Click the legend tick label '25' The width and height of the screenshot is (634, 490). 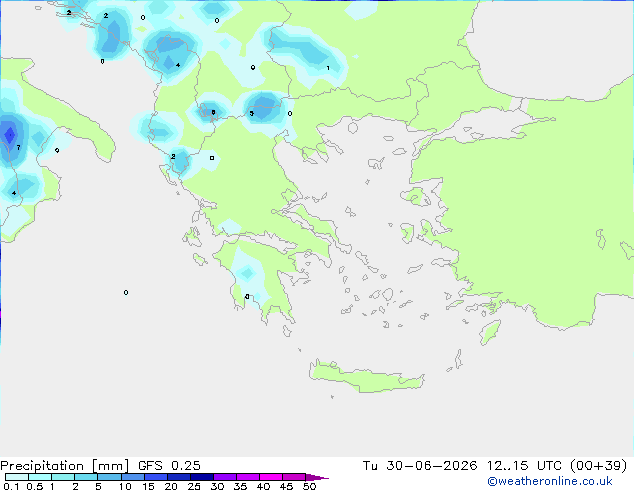(x=194, y=486)
